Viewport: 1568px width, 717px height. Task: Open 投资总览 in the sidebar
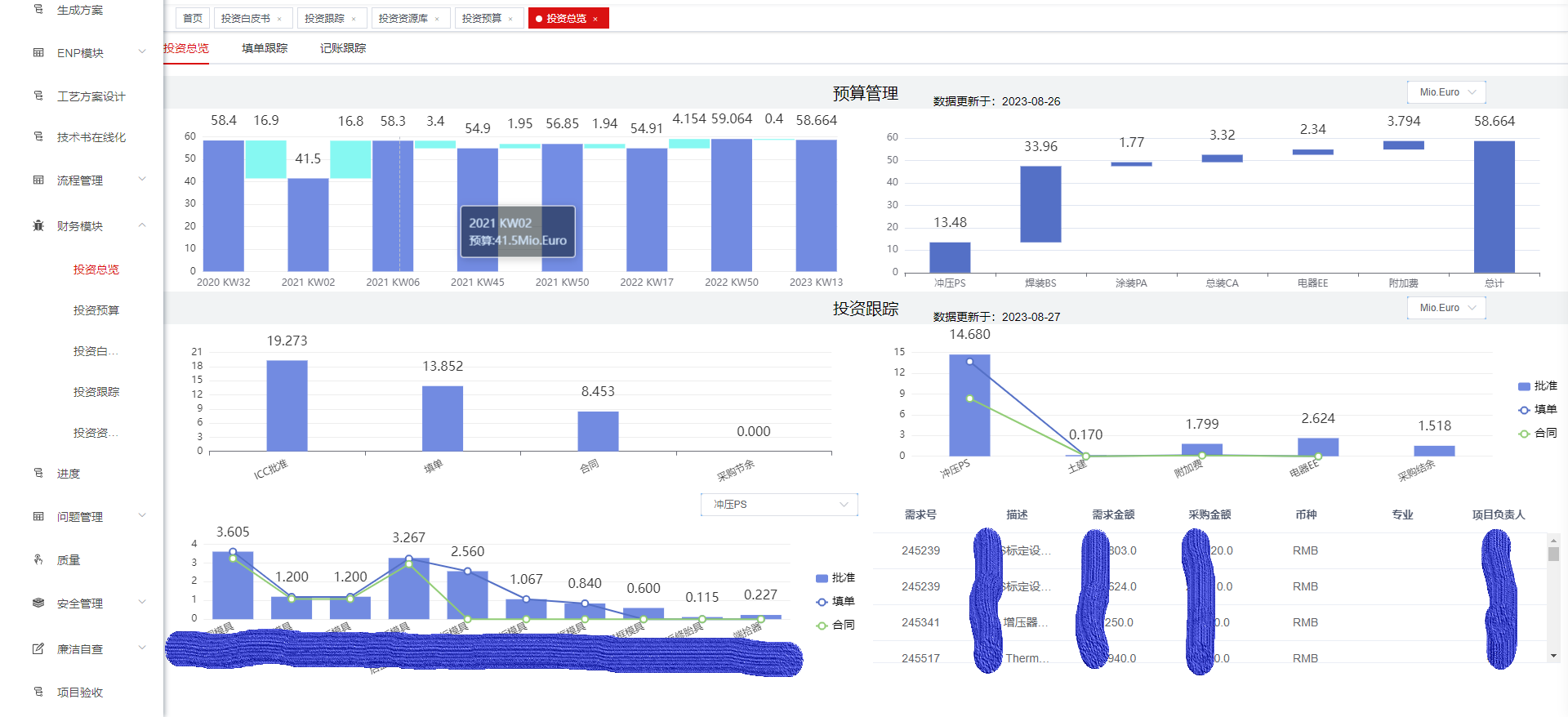(96, 269)
